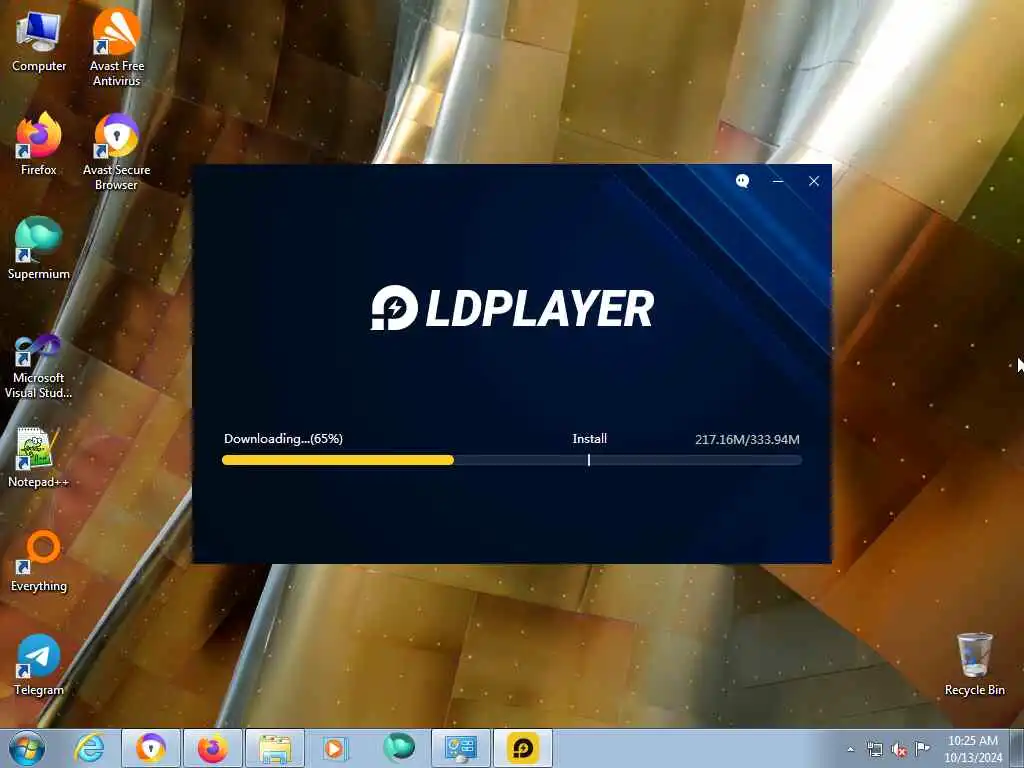Click the Show desktop strip in taskbar
This screenshot has height=768, width=1024.
click(1017, 748)
